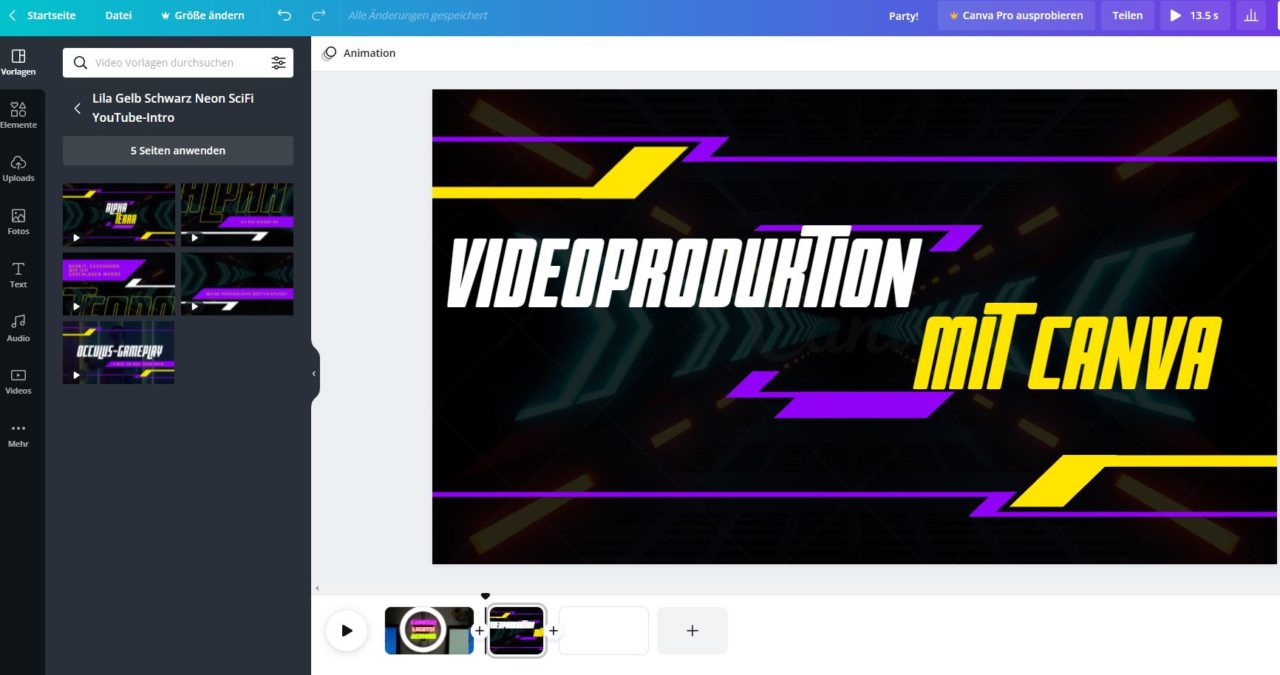Focus the Video Vorlagen search field

point(165,62)
